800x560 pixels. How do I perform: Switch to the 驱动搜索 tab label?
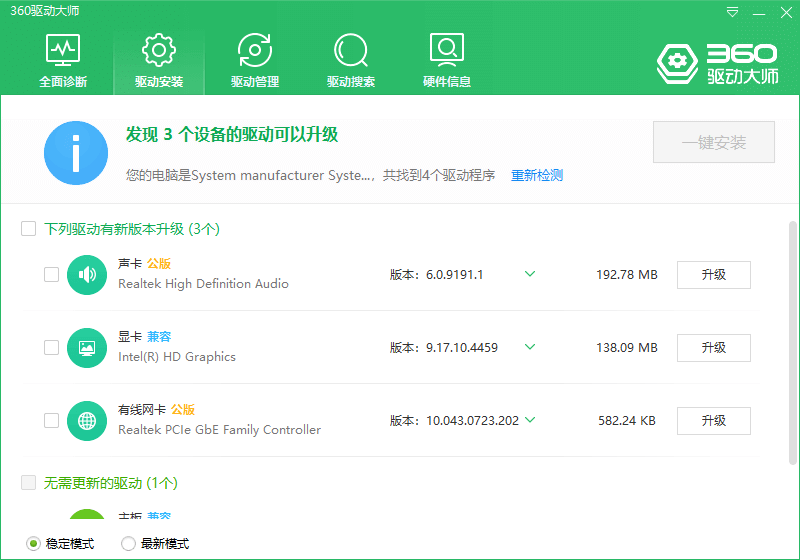pos(351,82)
